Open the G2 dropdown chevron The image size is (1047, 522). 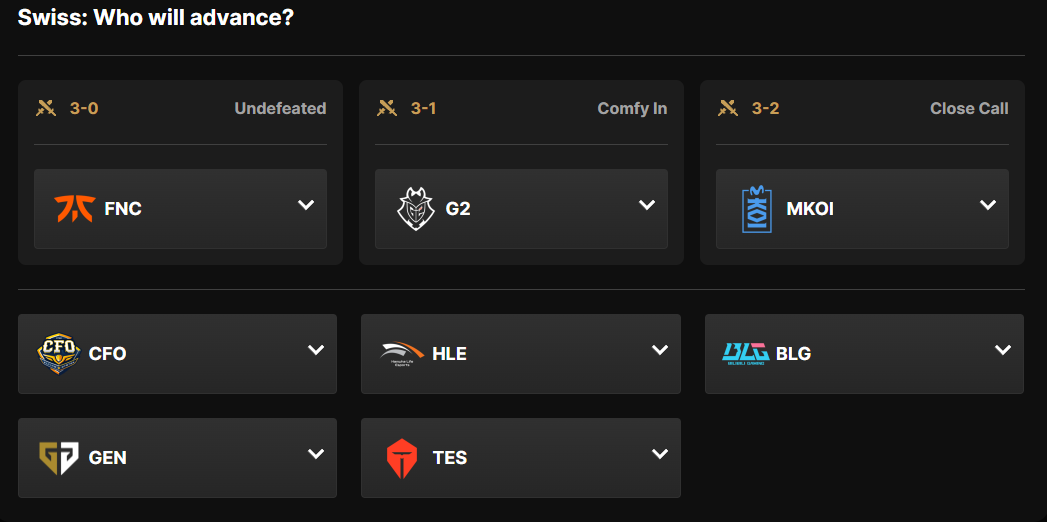click(x=647, y=205)
